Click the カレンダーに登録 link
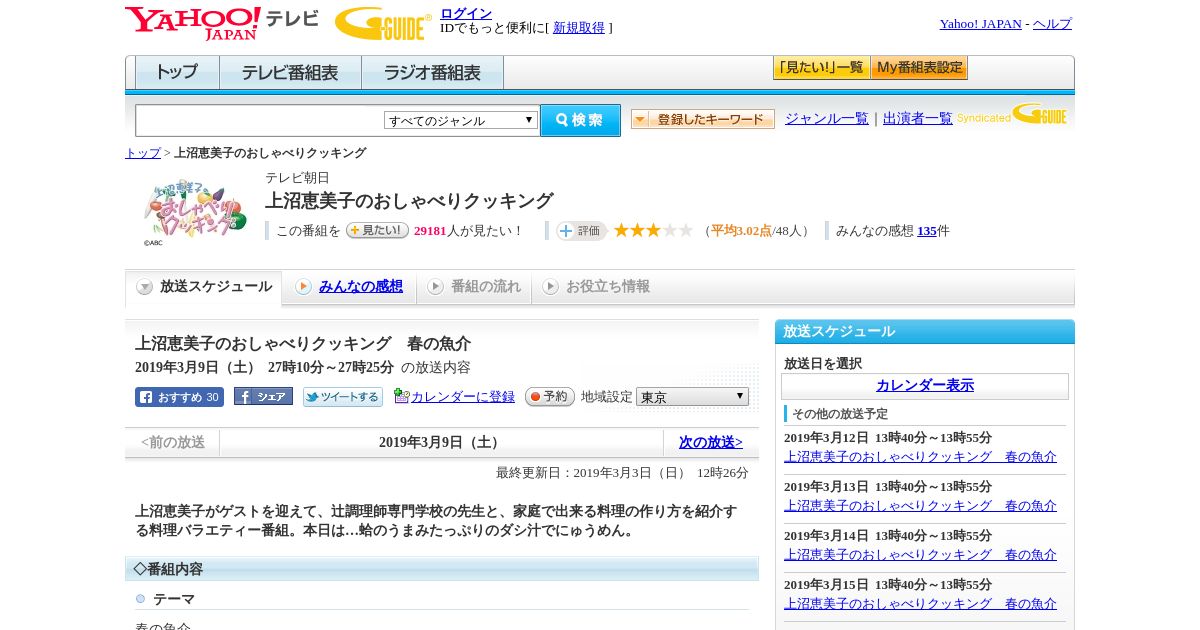This screenshot has height=630, width=1200. click(x=463, y=397)
